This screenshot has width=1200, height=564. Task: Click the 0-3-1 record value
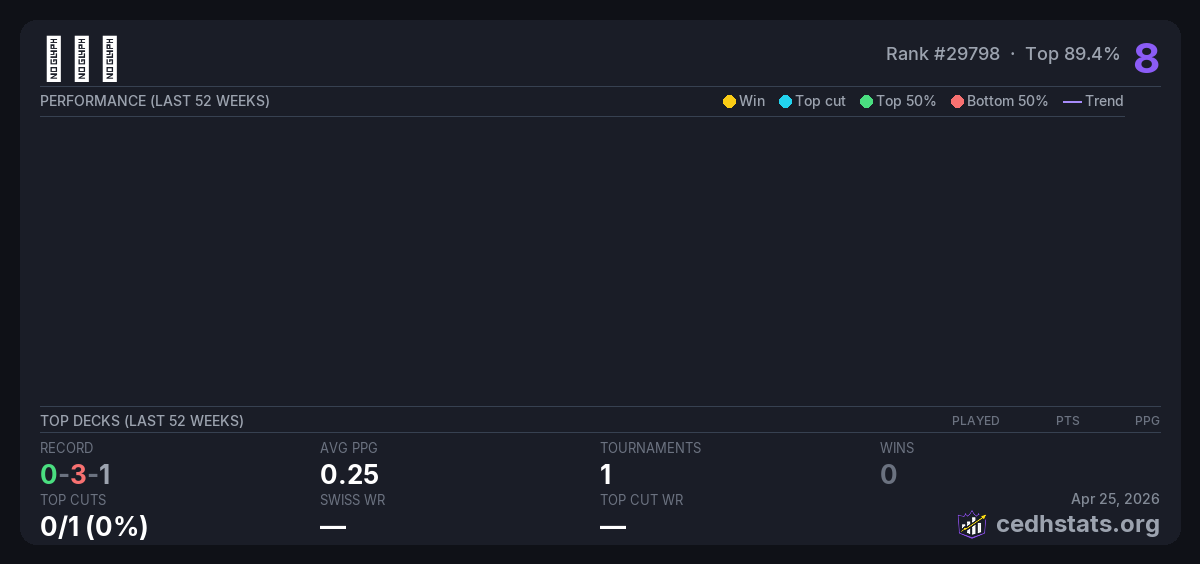(75, 474)
